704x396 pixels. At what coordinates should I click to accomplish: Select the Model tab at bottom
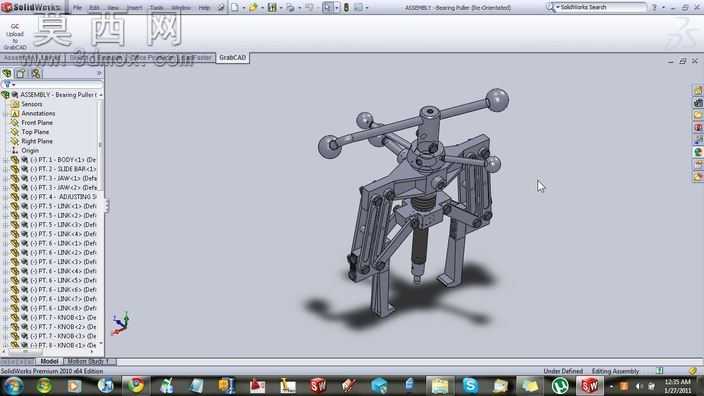(x=49, y=361)
